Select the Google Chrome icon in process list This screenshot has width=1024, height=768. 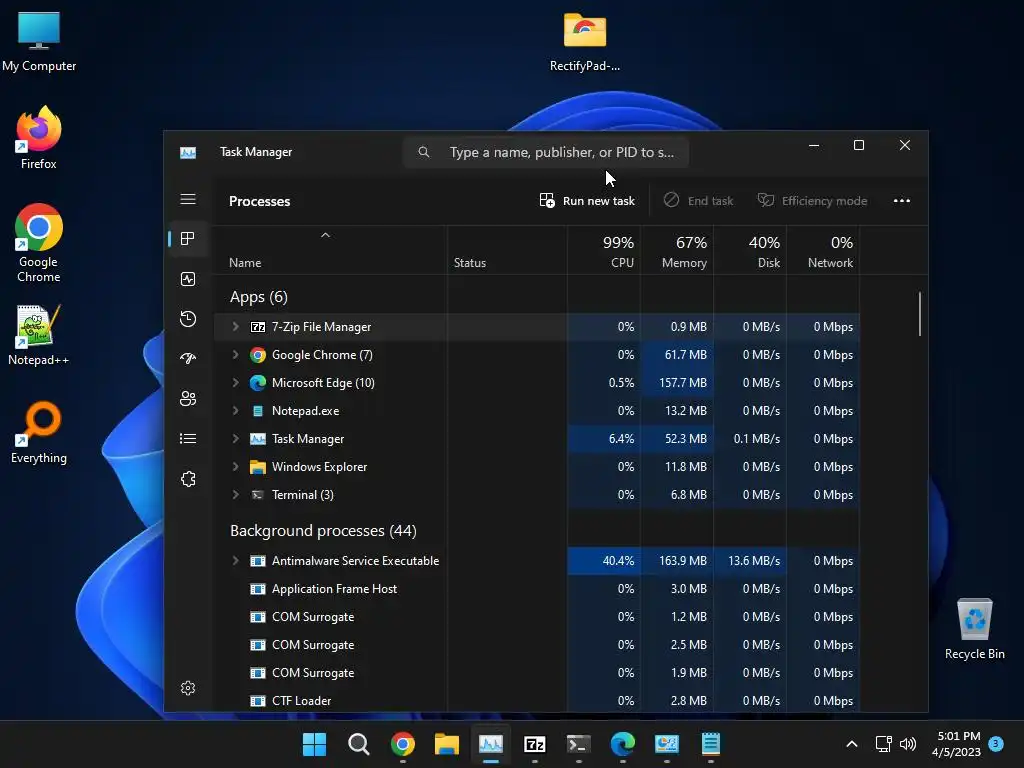258,355
